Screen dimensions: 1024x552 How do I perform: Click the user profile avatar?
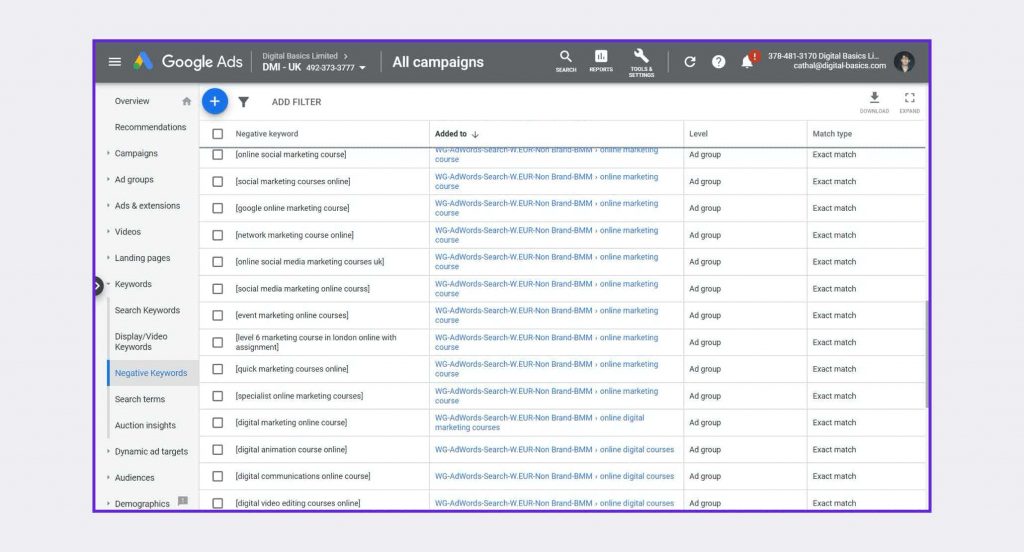click(904, 62)
